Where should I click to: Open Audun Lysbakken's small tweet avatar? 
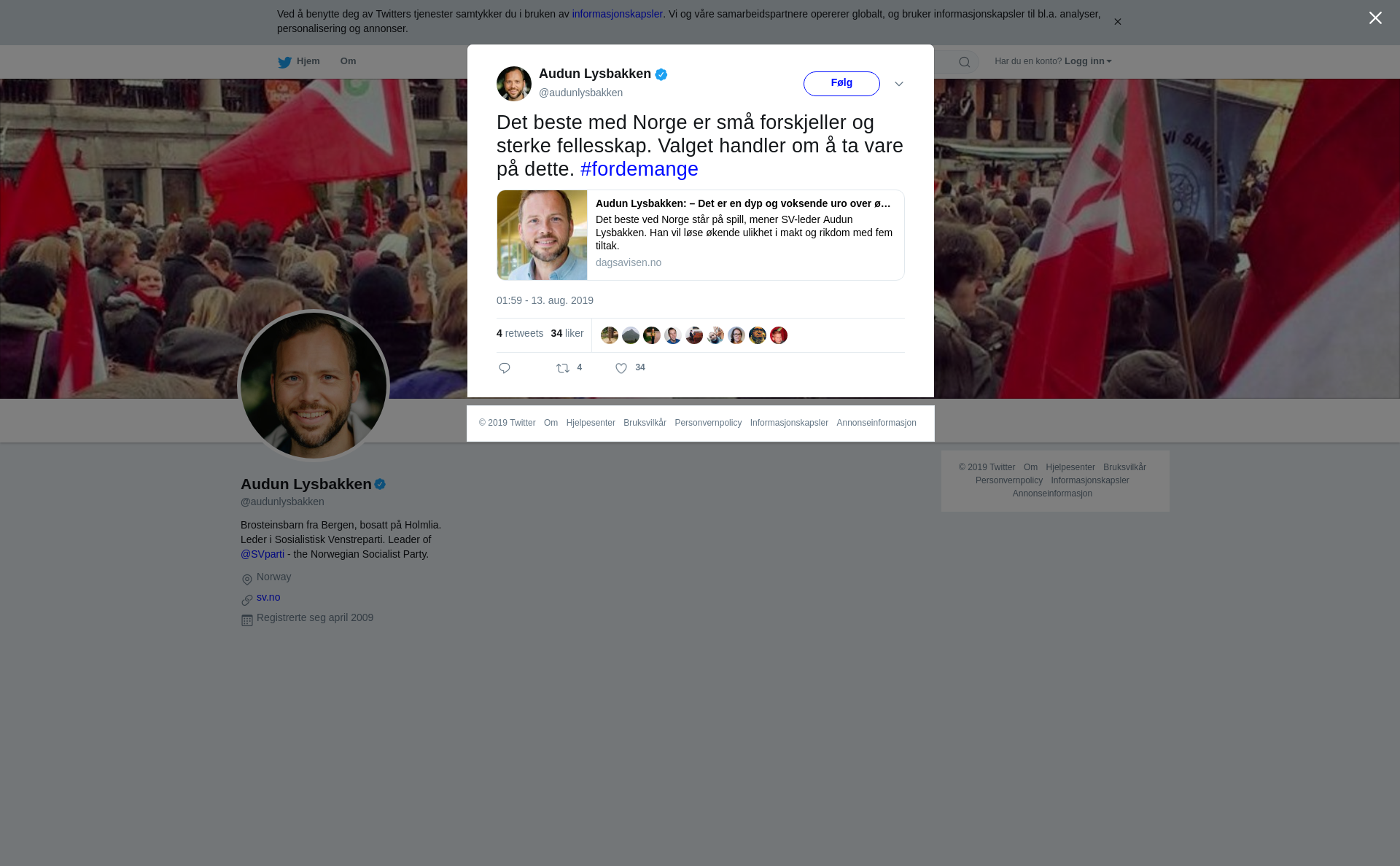pos(514,84)
